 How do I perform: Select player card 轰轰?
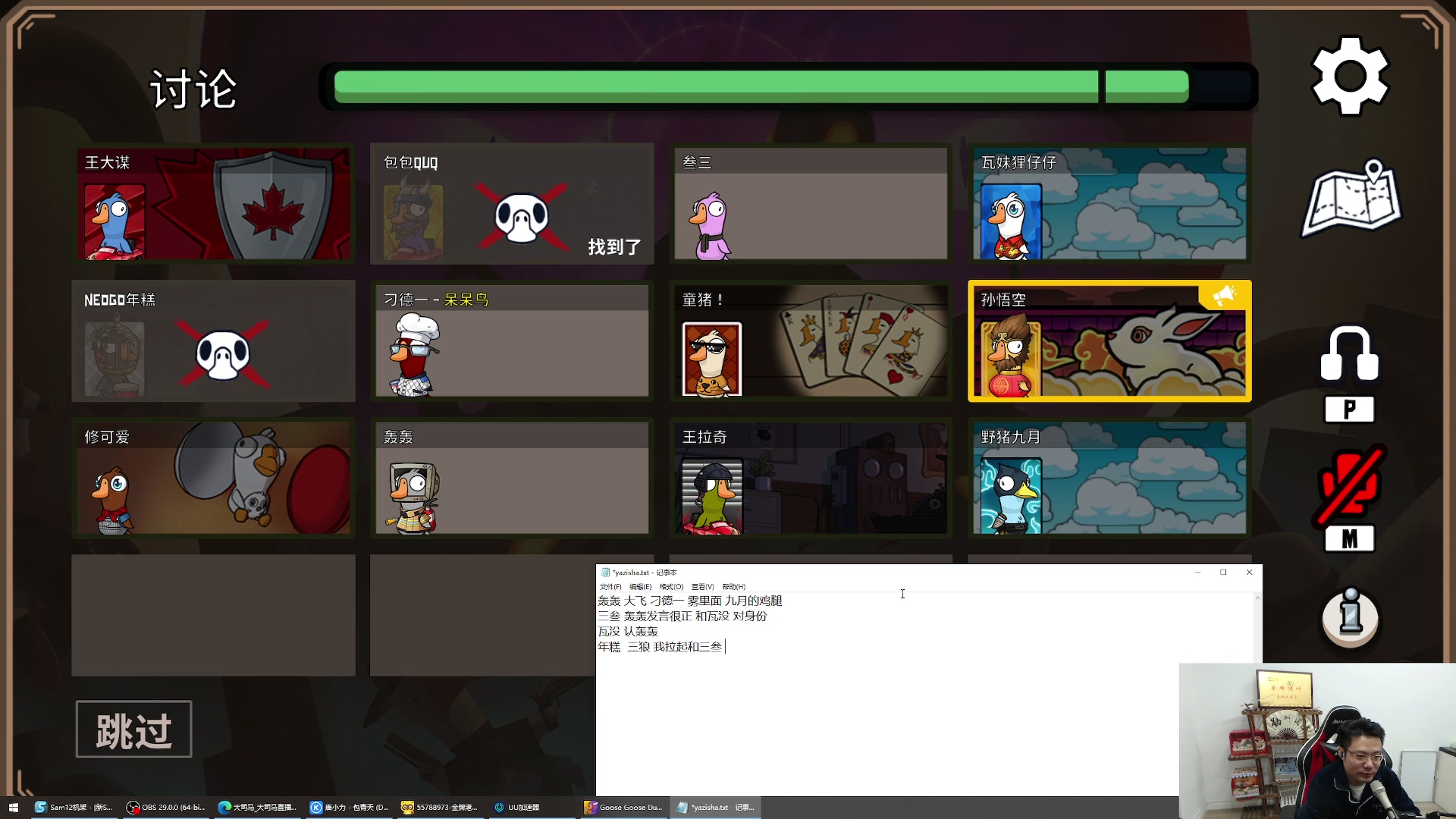point(512,478)
